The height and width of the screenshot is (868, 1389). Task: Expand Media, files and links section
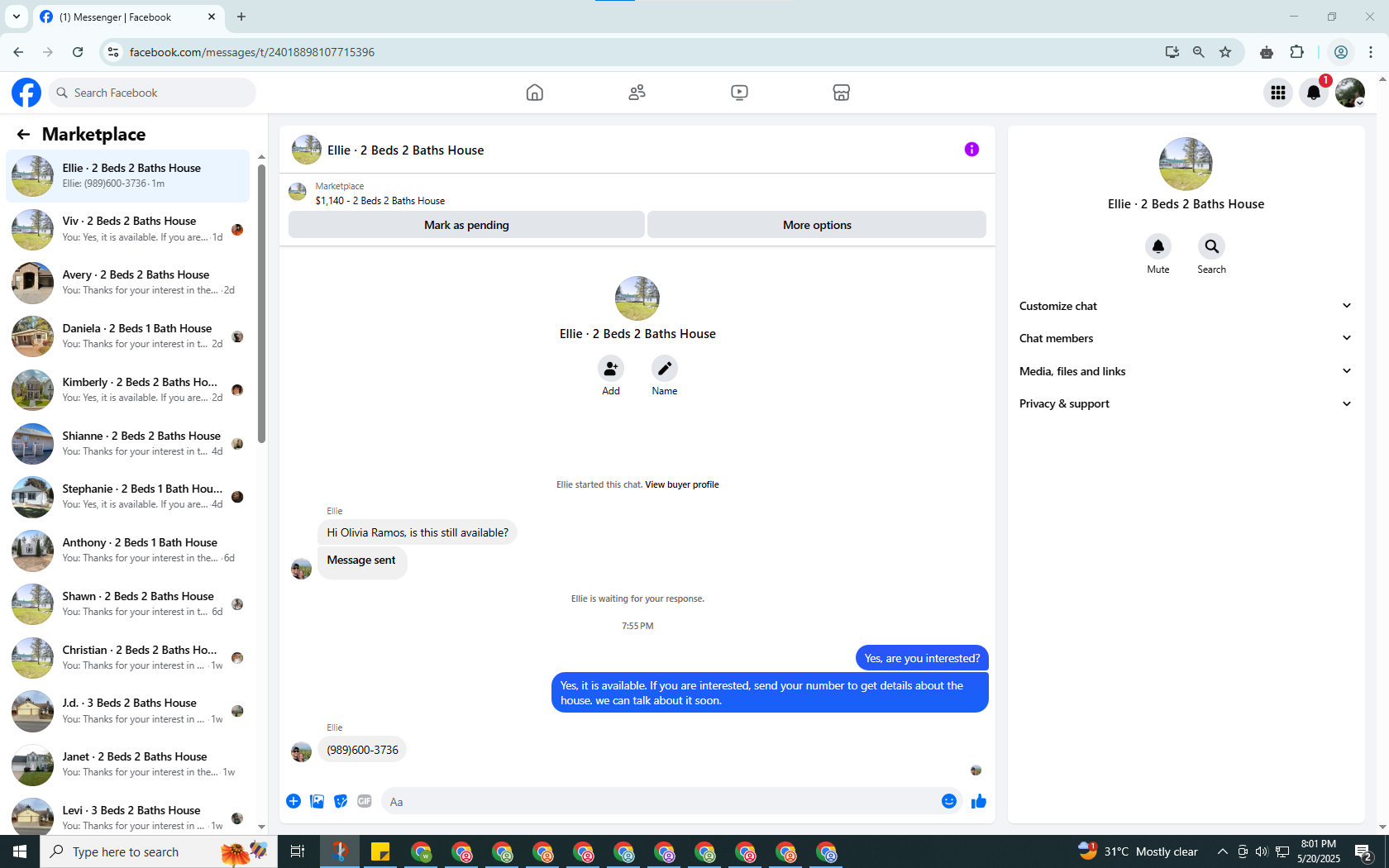(1186, 371)
